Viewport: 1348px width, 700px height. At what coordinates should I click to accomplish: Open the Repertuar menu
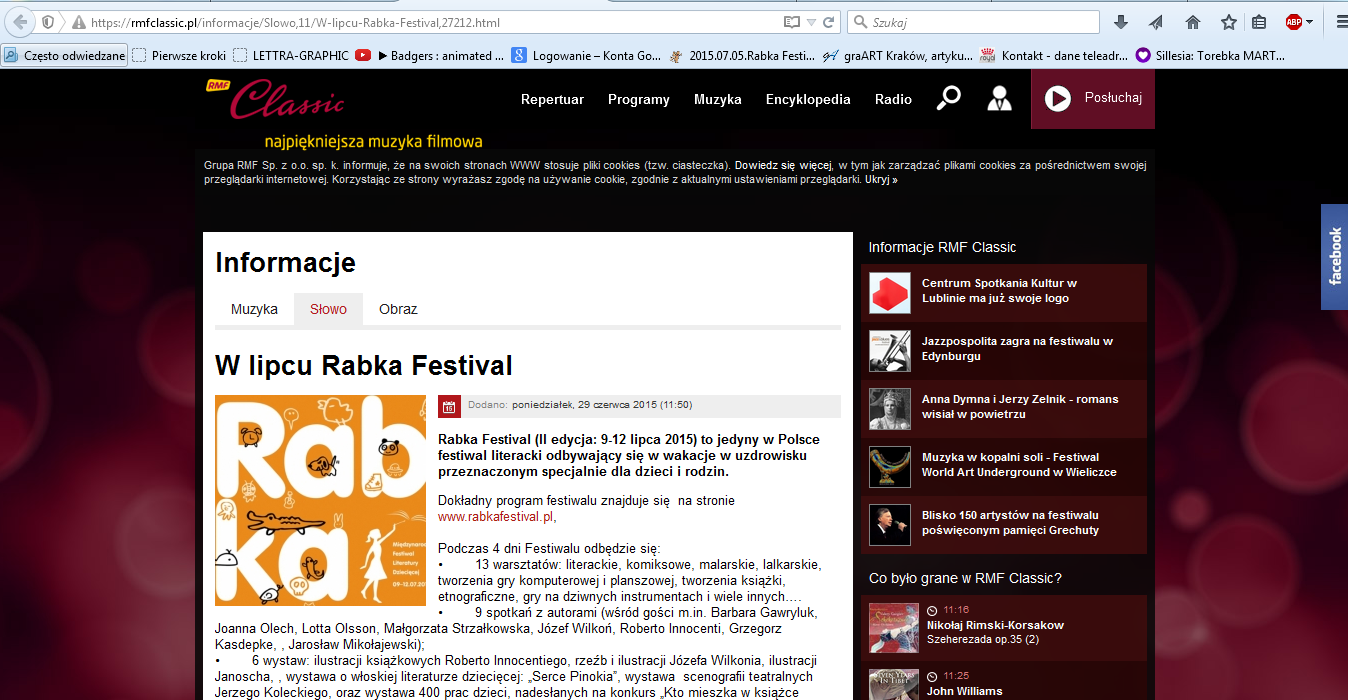[552, 99]
